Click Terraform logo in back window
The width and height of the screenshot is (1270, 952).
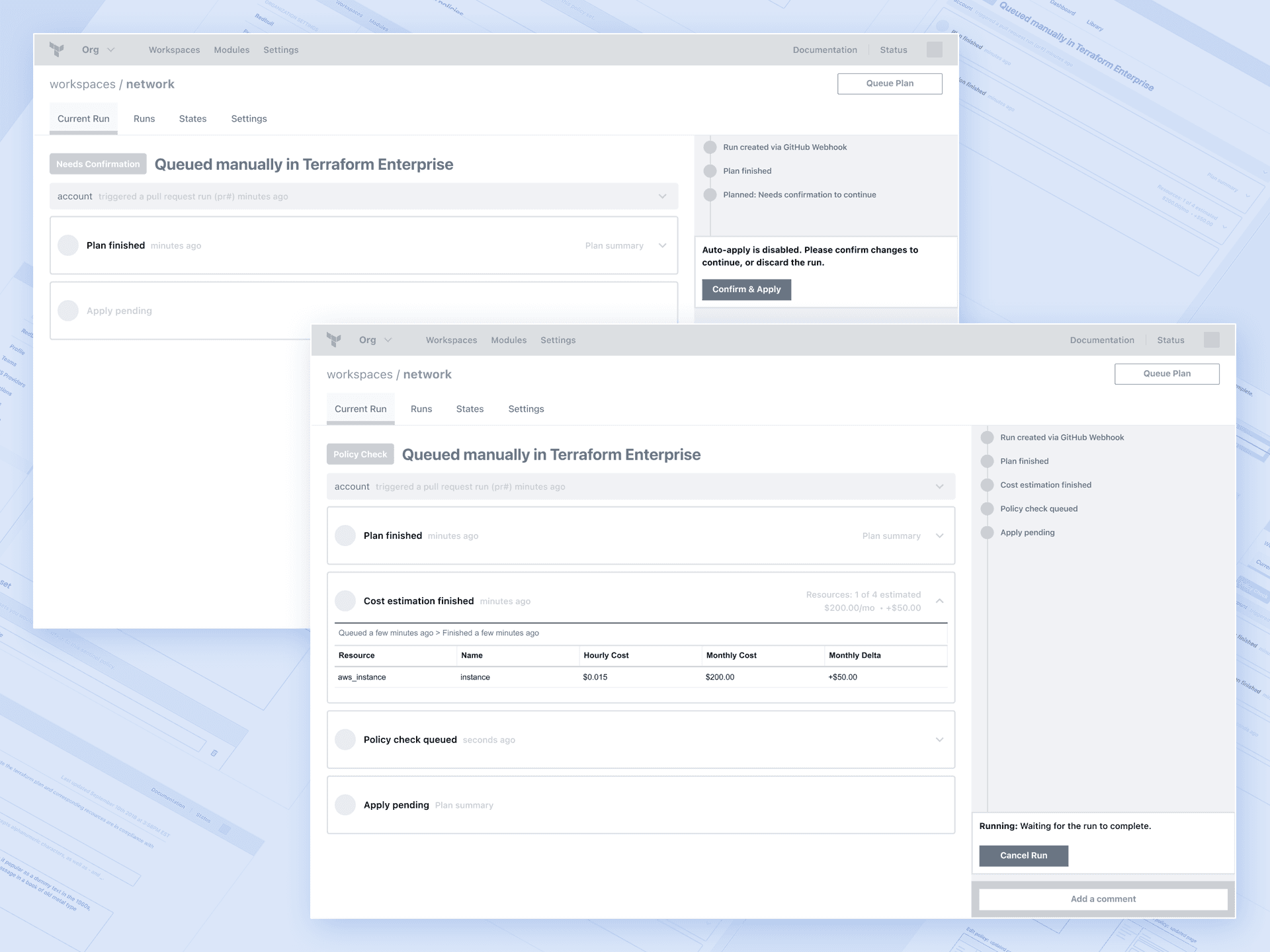[57, 50]
